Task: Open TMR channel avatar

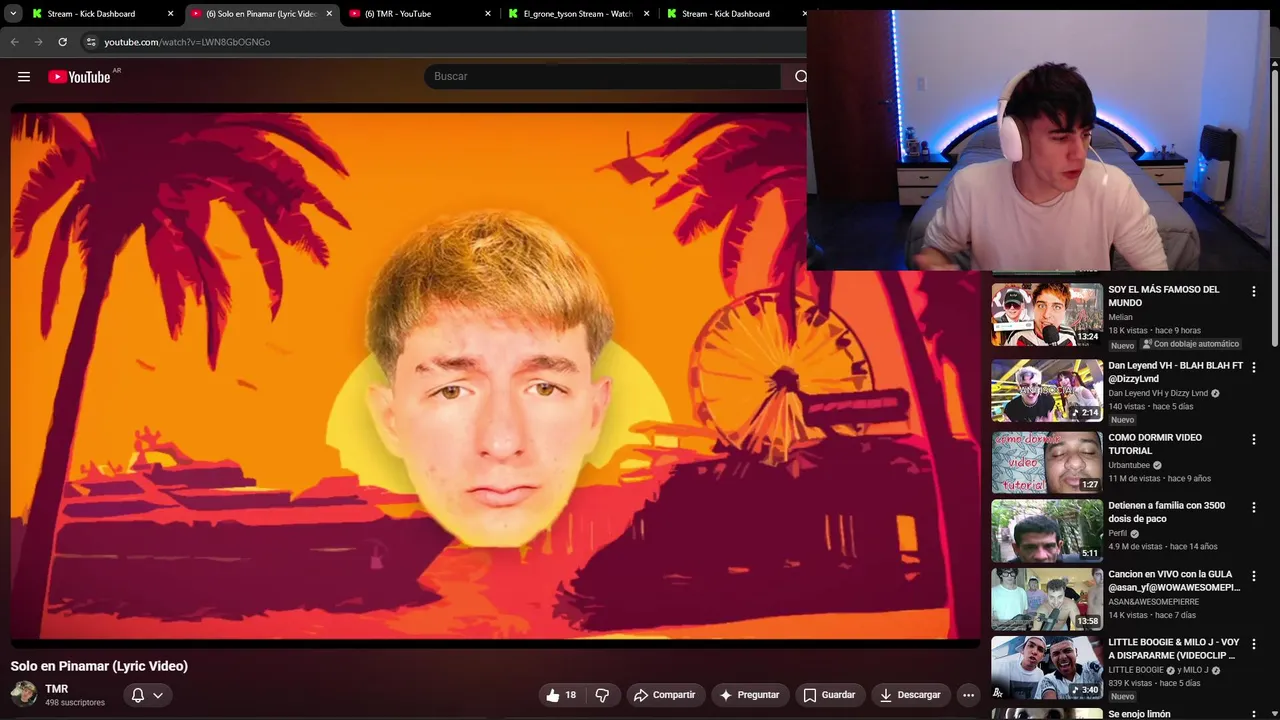Action: pos(23,694)
